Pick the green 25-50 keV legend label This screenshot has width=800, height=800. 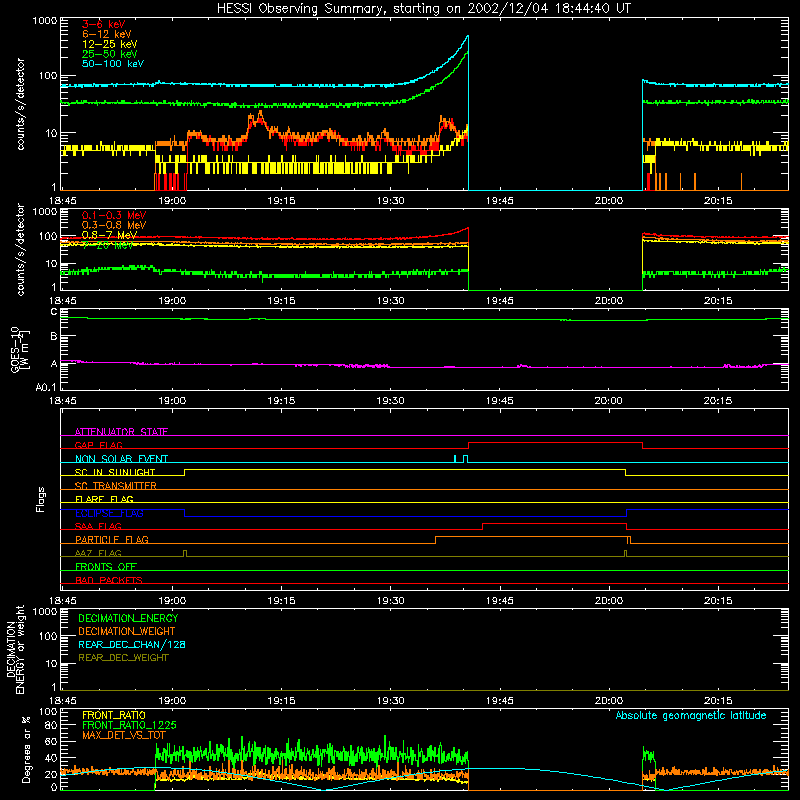tap(109, 54)
